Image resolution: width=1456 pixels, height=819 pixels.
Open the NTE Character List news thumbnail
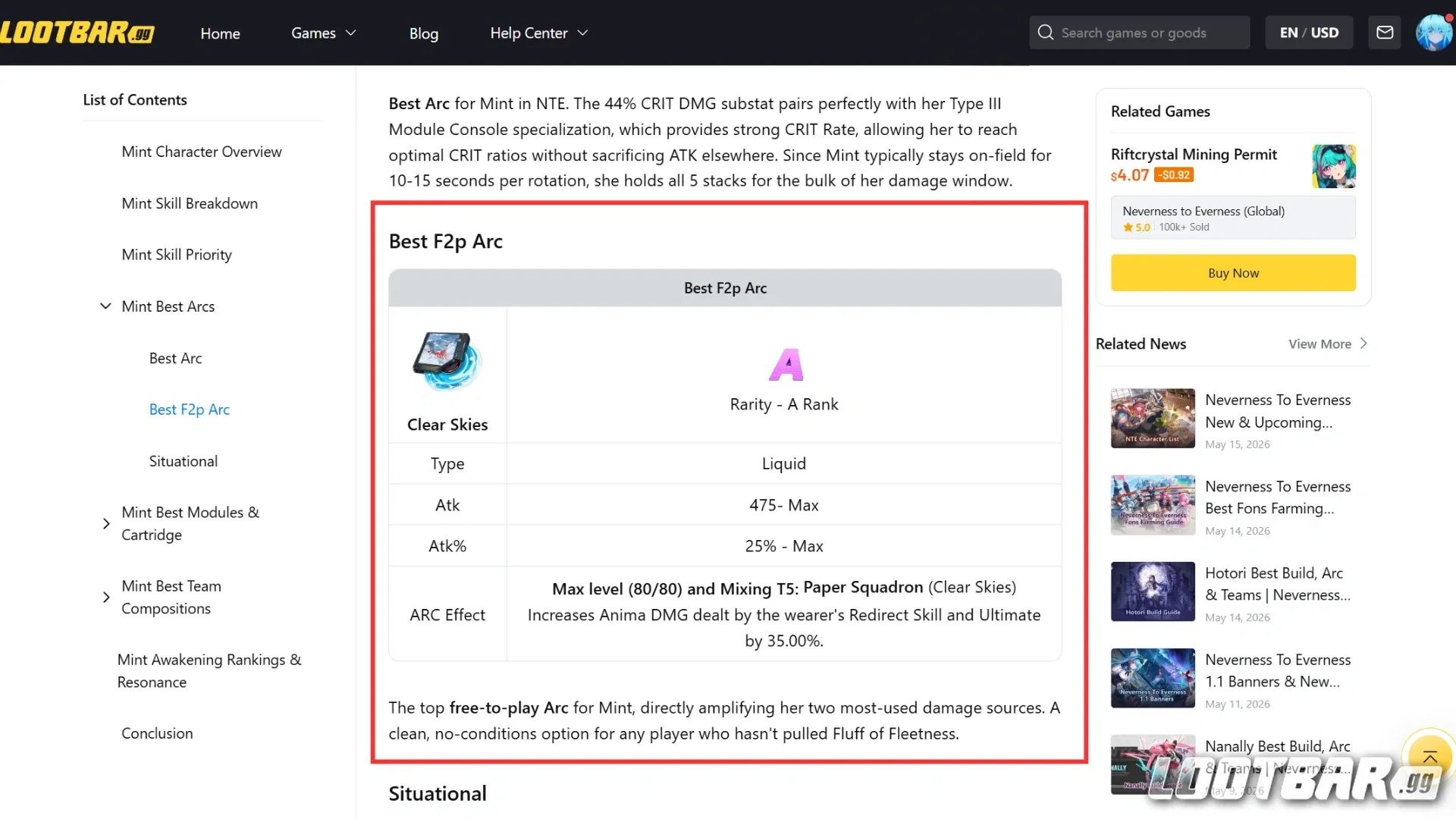click(x=1153, y=419)
